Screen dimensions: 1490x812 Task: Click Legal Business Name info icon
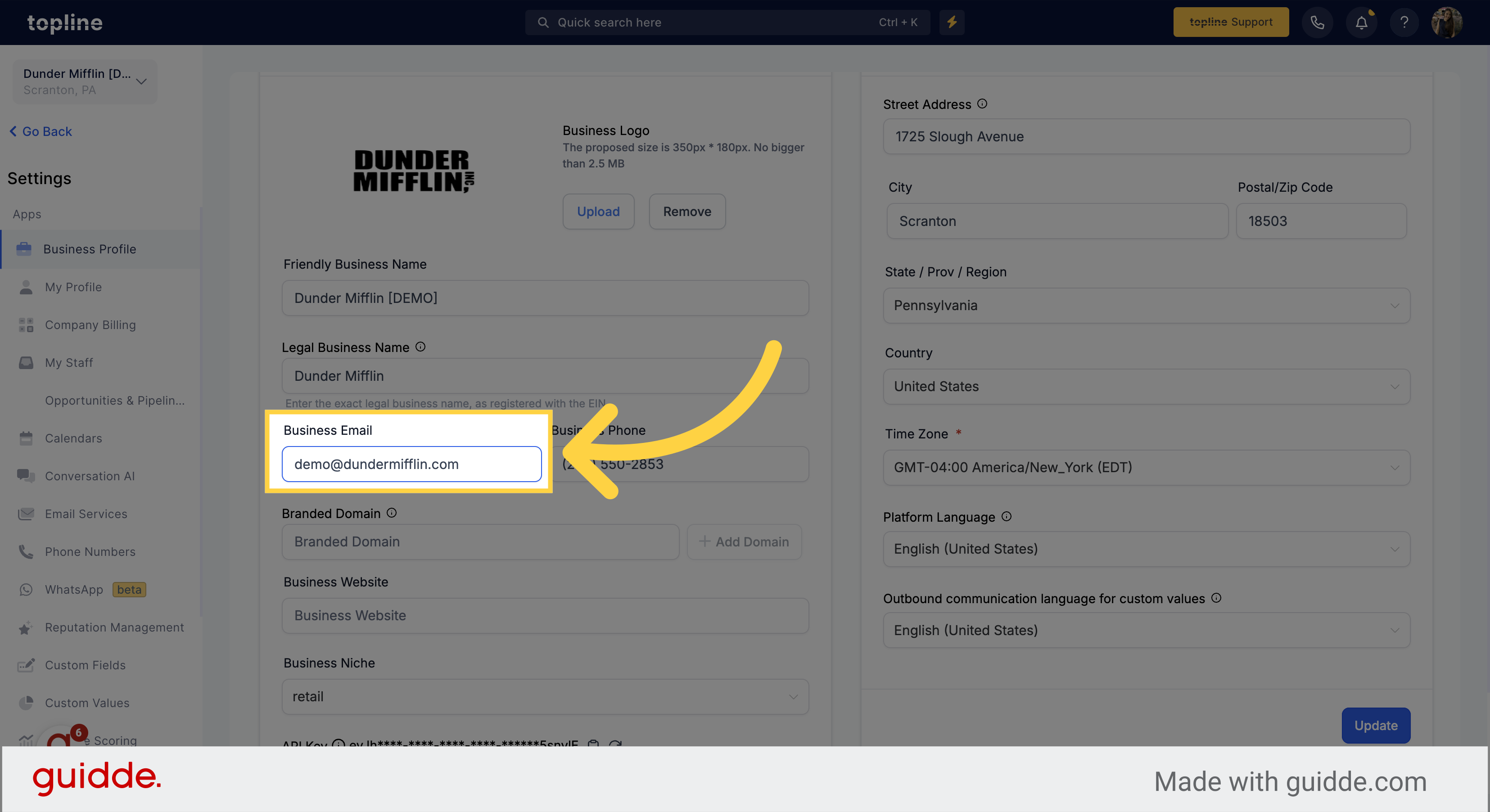(420, 347)
